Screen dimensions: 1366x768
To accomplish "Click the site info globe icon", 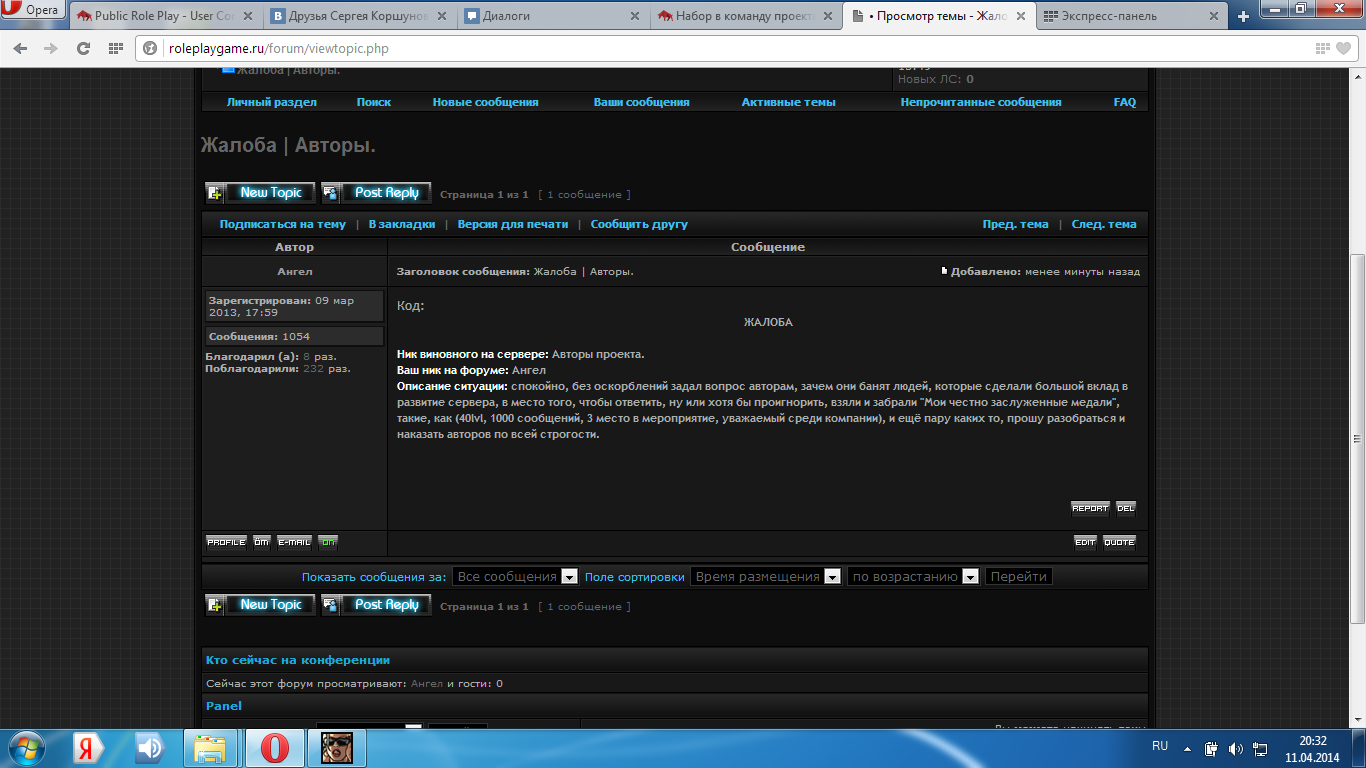I will (151, 48).
